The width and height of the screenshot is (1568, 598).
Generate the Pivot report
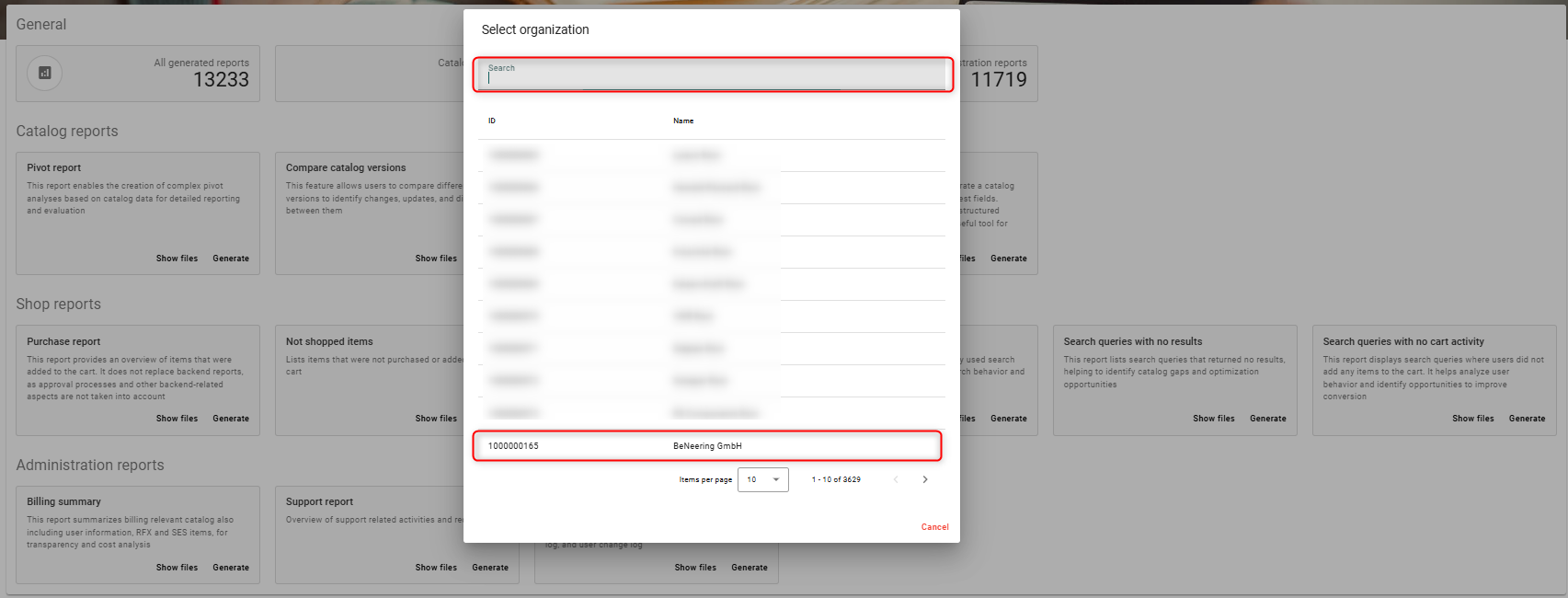[x=231, y=259]
